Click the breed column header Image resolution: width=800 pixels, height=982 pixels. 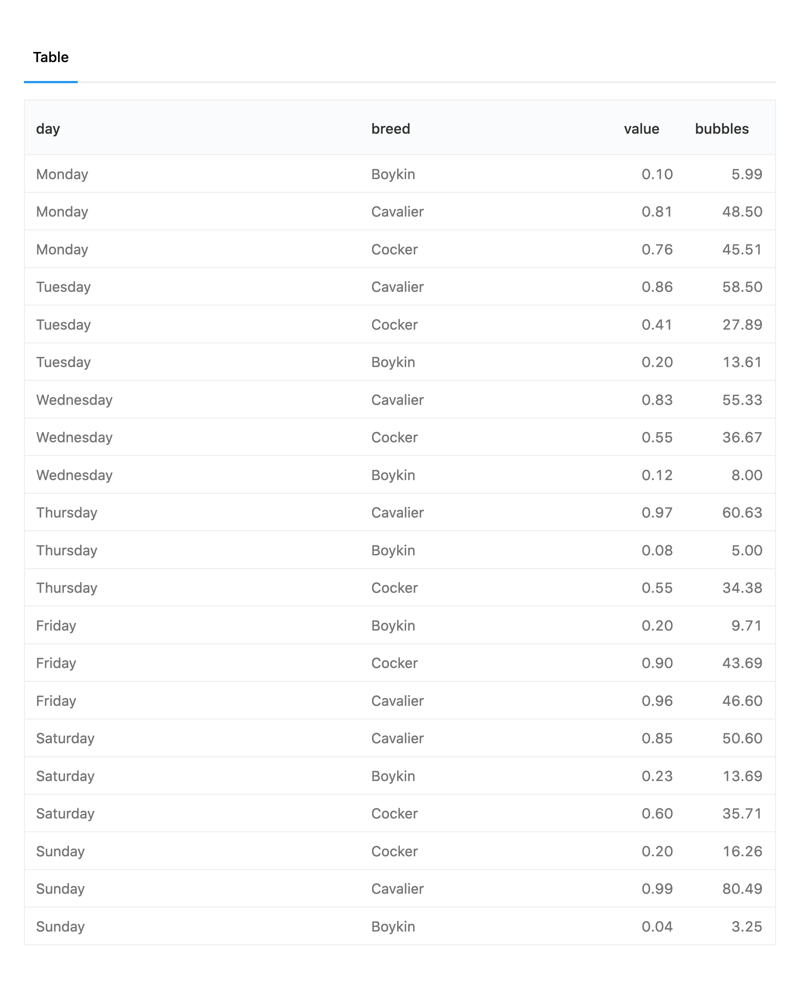point(390,129)
